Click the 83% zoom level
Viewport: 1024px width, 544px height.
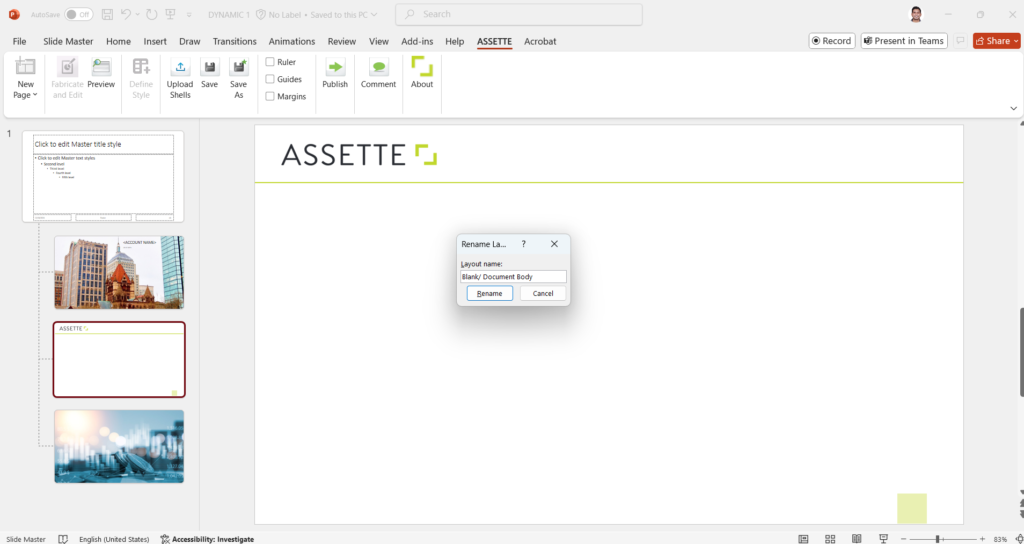pyautogui.click(x=1000, y=539)
